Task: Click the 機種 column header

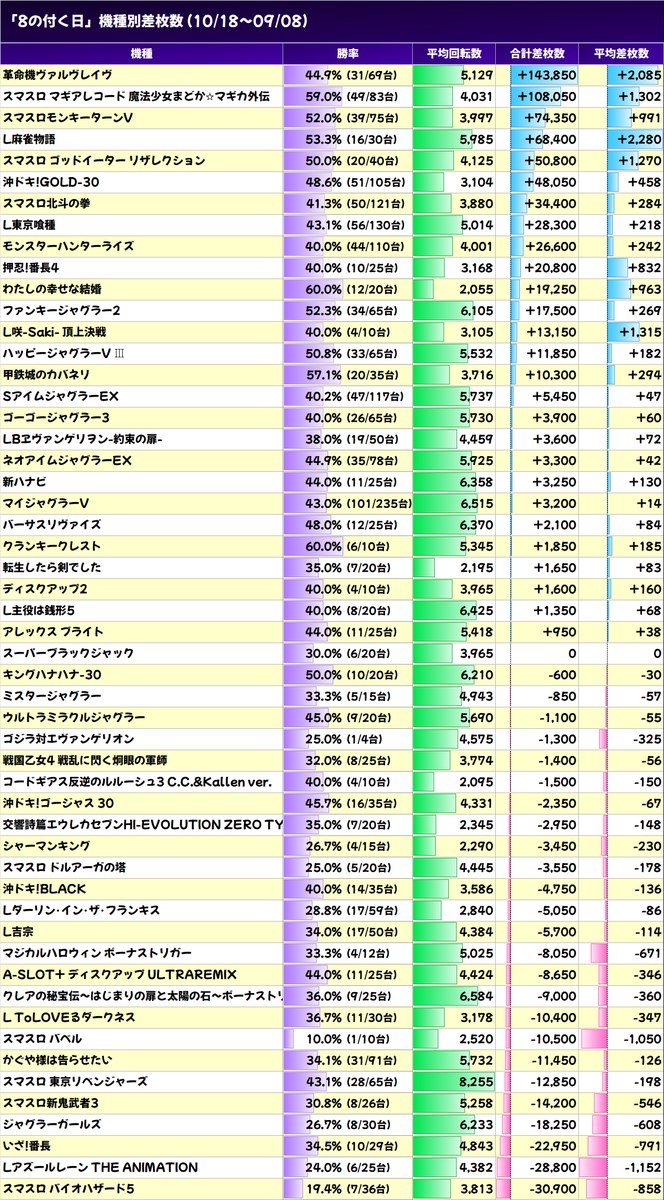Action: [x=141, y=53]
